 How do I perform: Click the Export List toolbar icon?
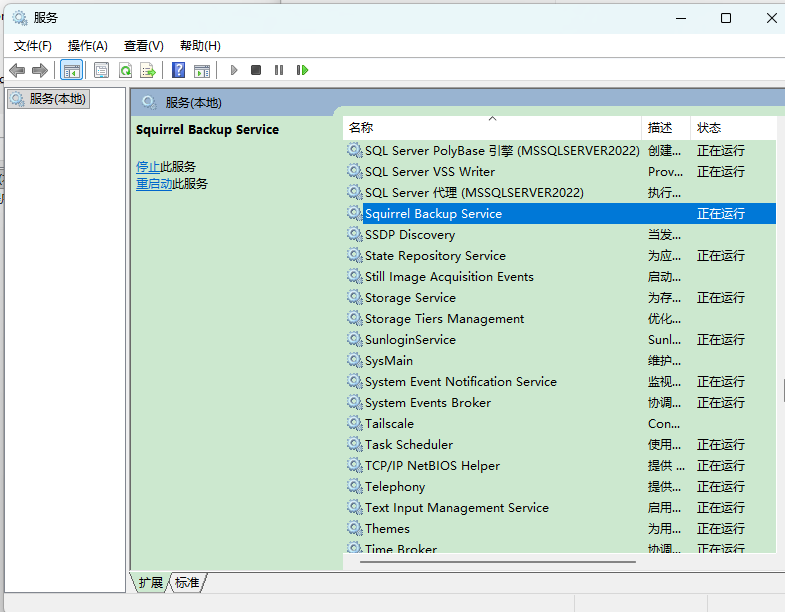(x=148, y=70)
